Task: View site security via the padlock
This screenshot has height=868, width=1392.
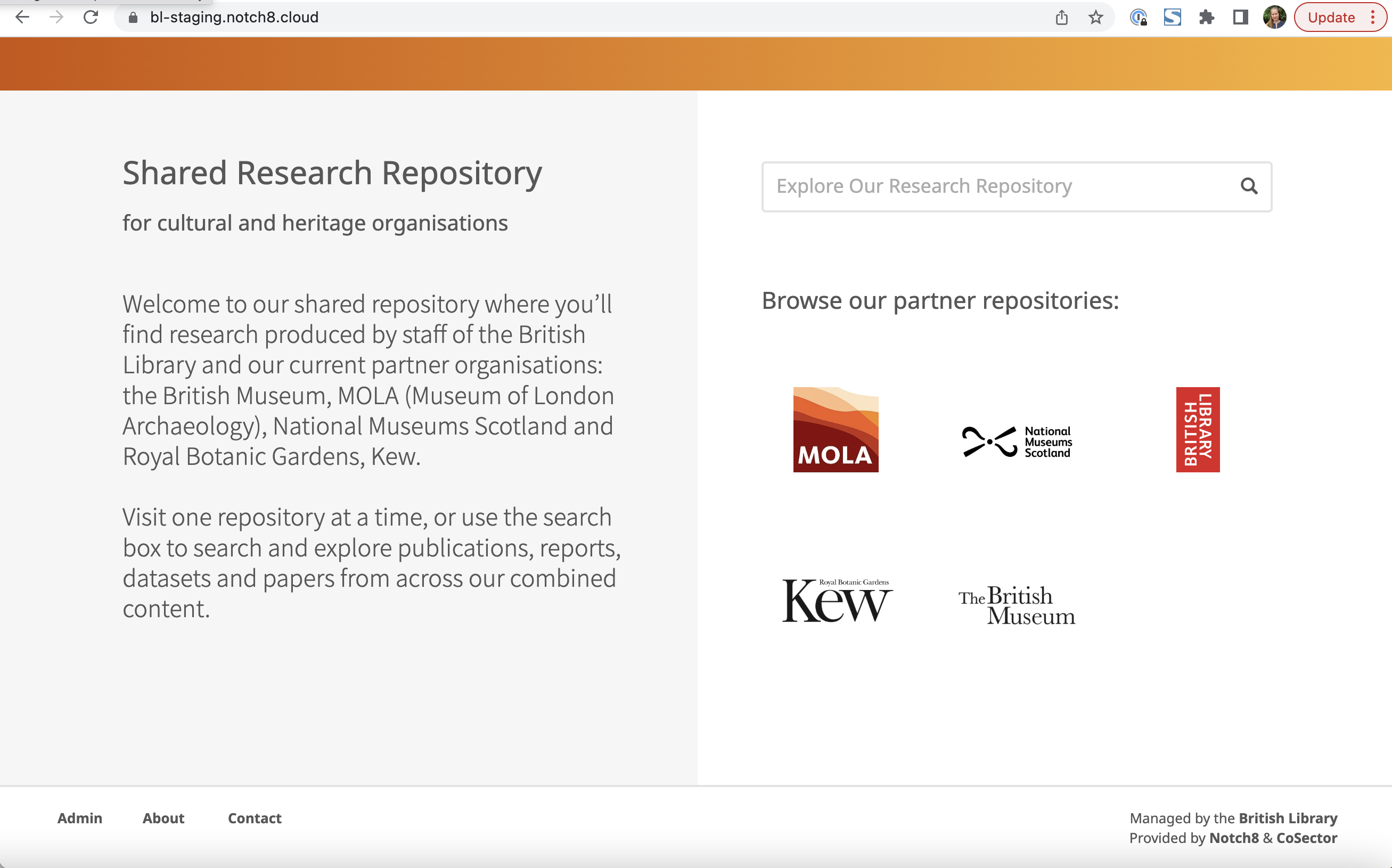Action: click(132, 17)
